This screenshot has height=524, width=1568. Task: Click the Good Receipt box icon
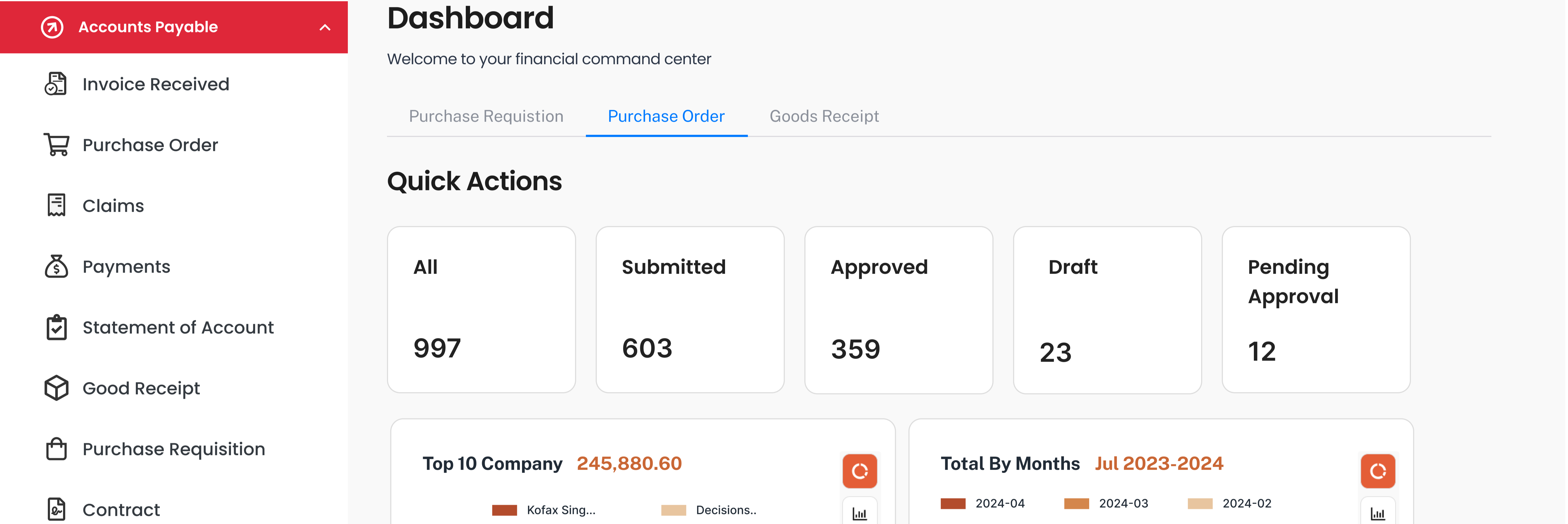pyautogui.click(x=56, y=388)
